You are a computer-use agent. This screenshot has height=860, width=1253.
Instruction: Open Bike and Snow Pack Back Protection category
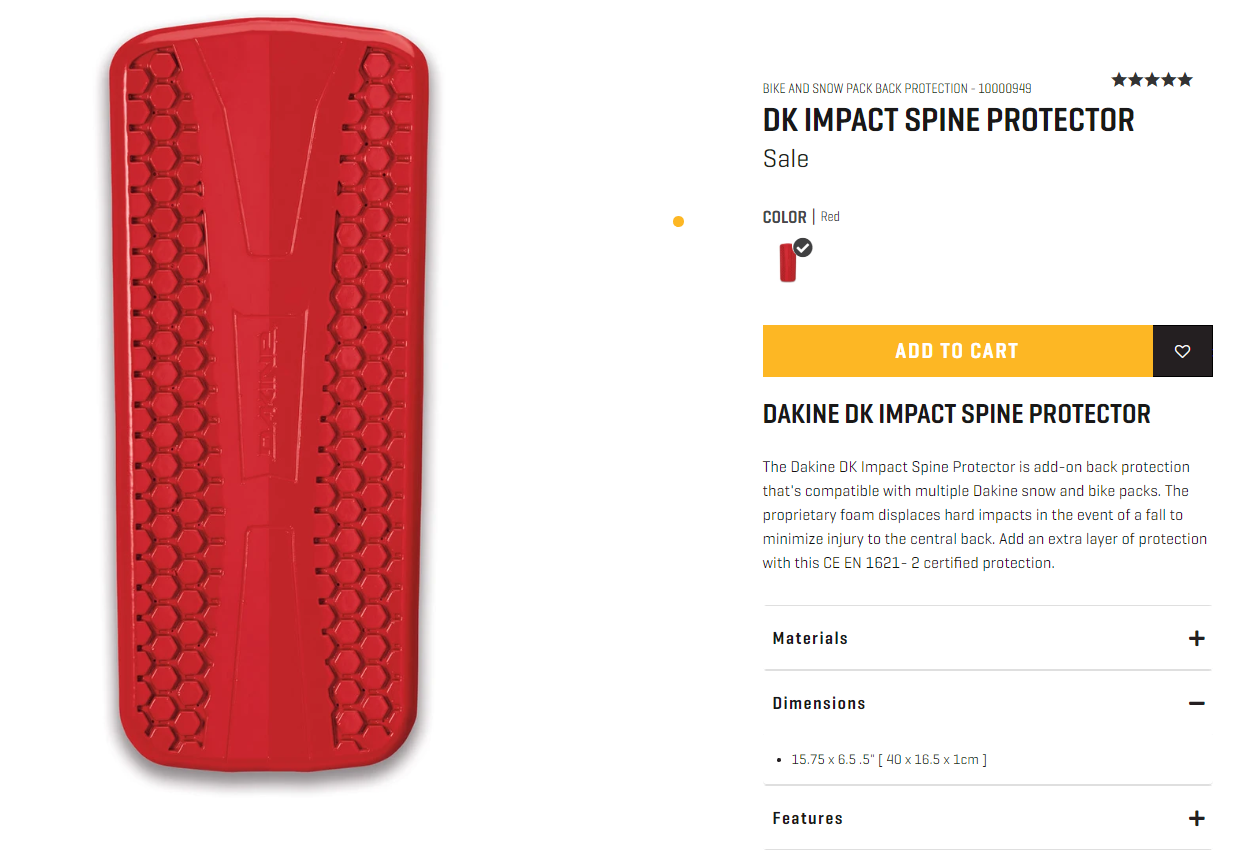coord(865,89)
